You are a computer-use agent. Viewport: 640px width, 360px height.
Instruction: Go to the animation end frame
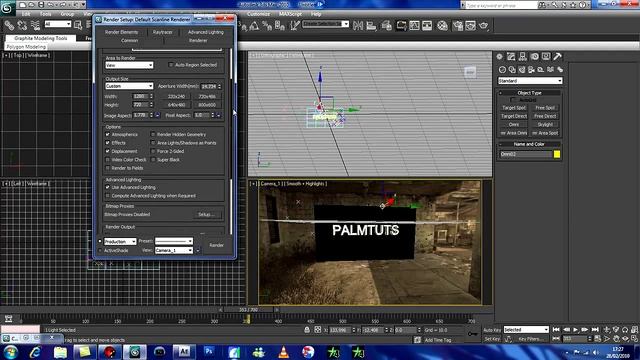coord(595,329)
